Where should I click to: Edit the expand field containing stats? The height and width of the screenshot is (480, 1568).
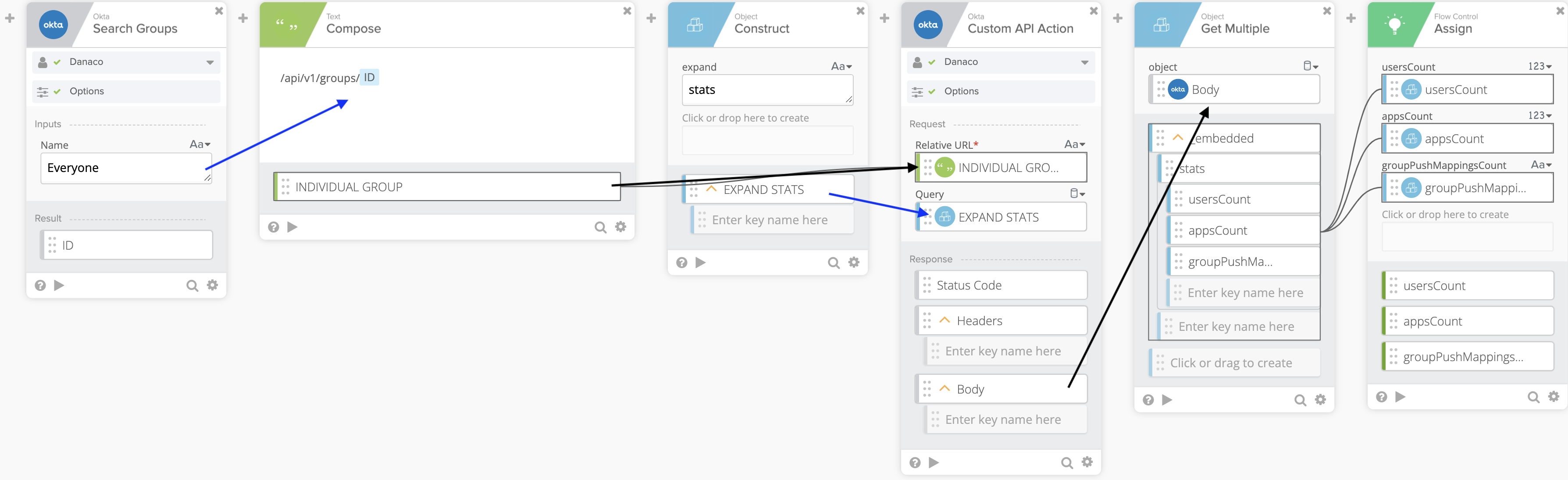[767, 90]
